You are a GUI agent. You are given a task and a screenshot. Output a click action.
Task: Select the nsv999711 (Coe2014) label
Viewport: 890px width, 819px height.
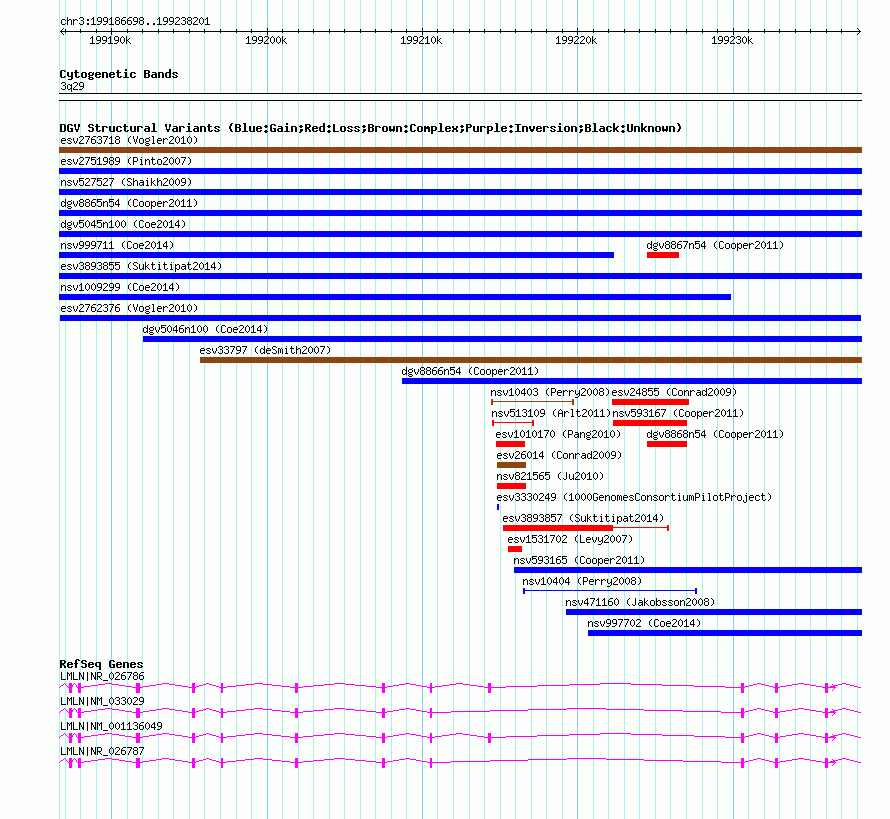[x=117, y=245]
